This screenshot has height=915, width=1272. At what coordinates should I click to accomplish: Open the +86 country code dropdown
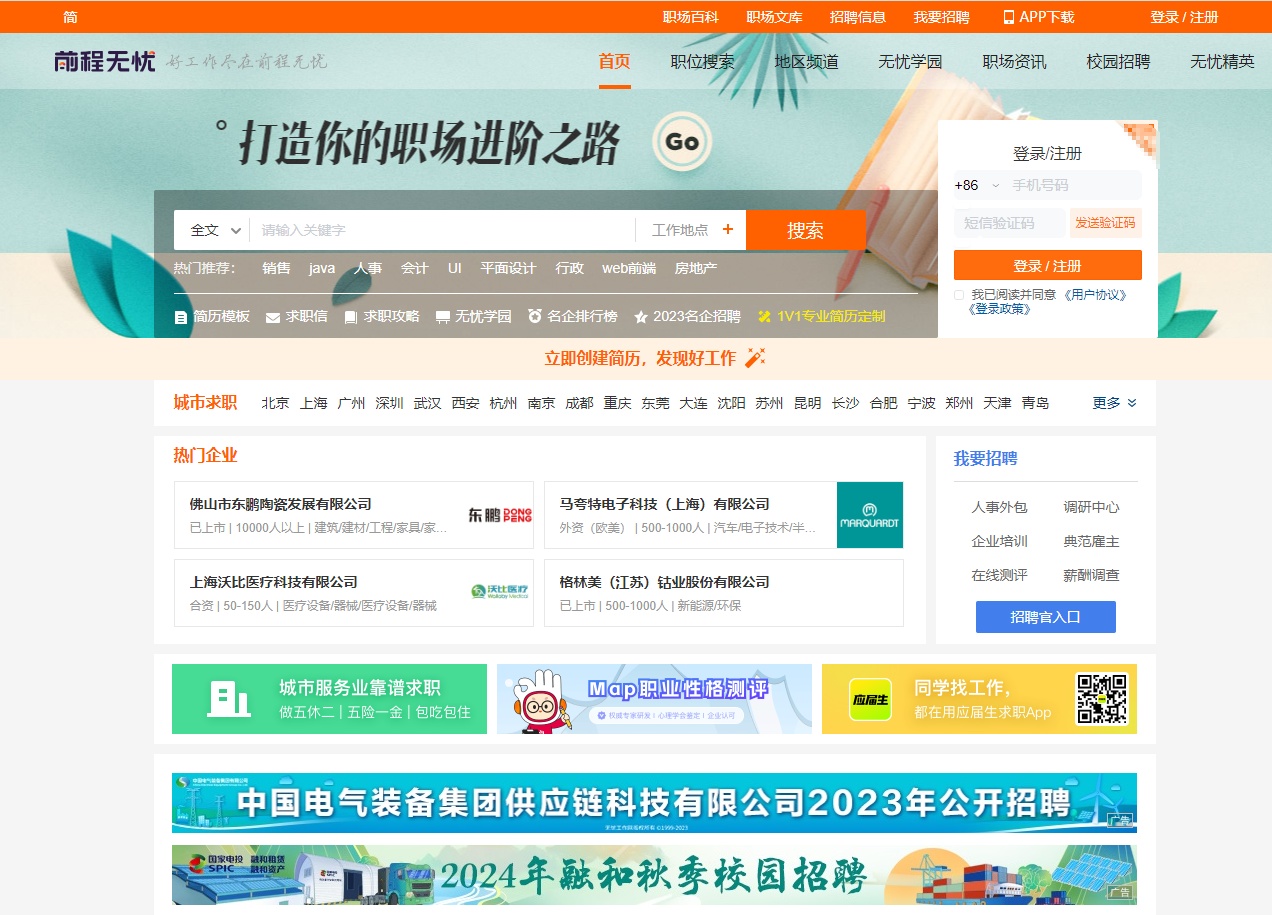(x=977, y=185)
